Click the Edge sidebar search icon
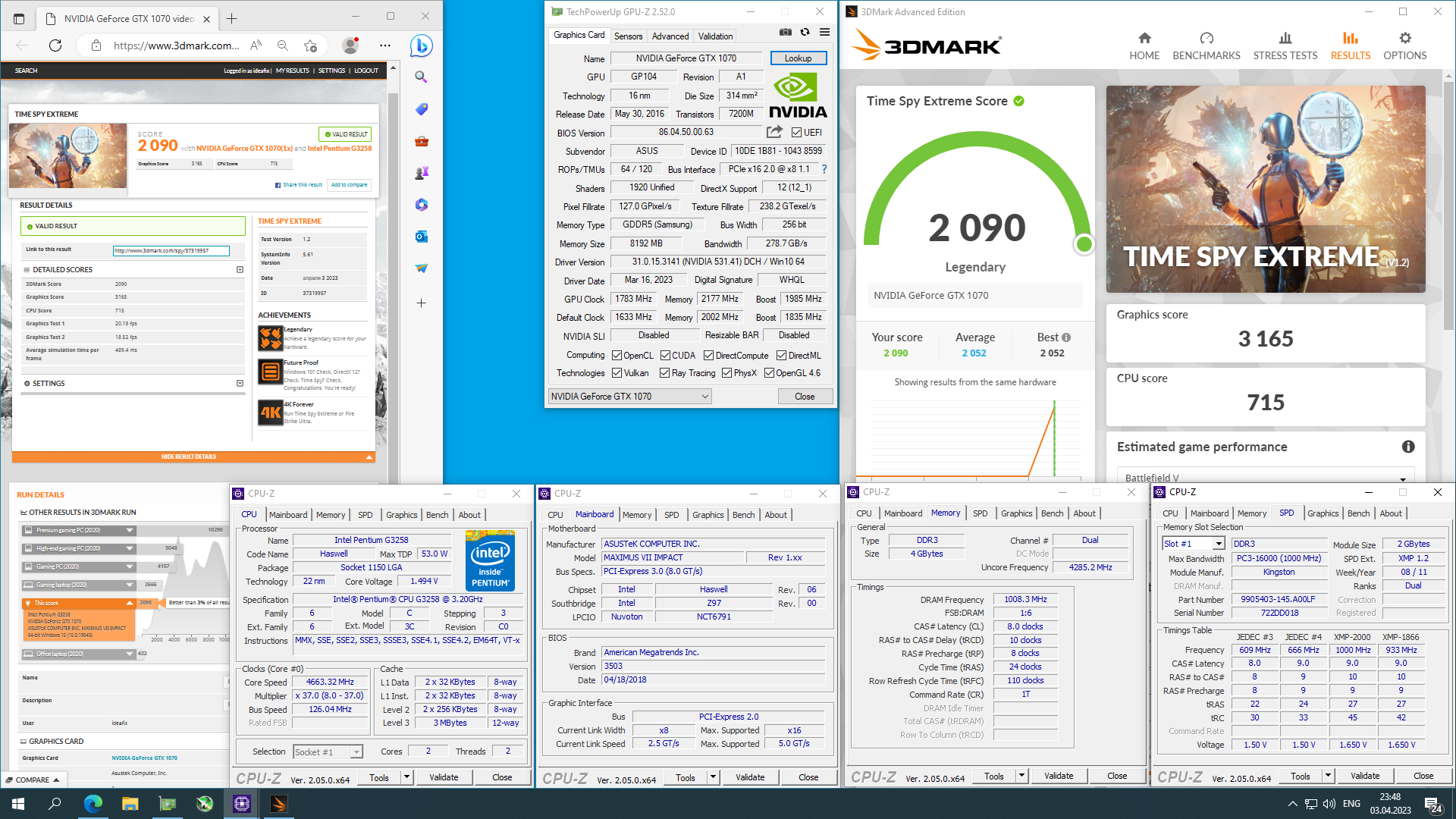 coord(421,77)
